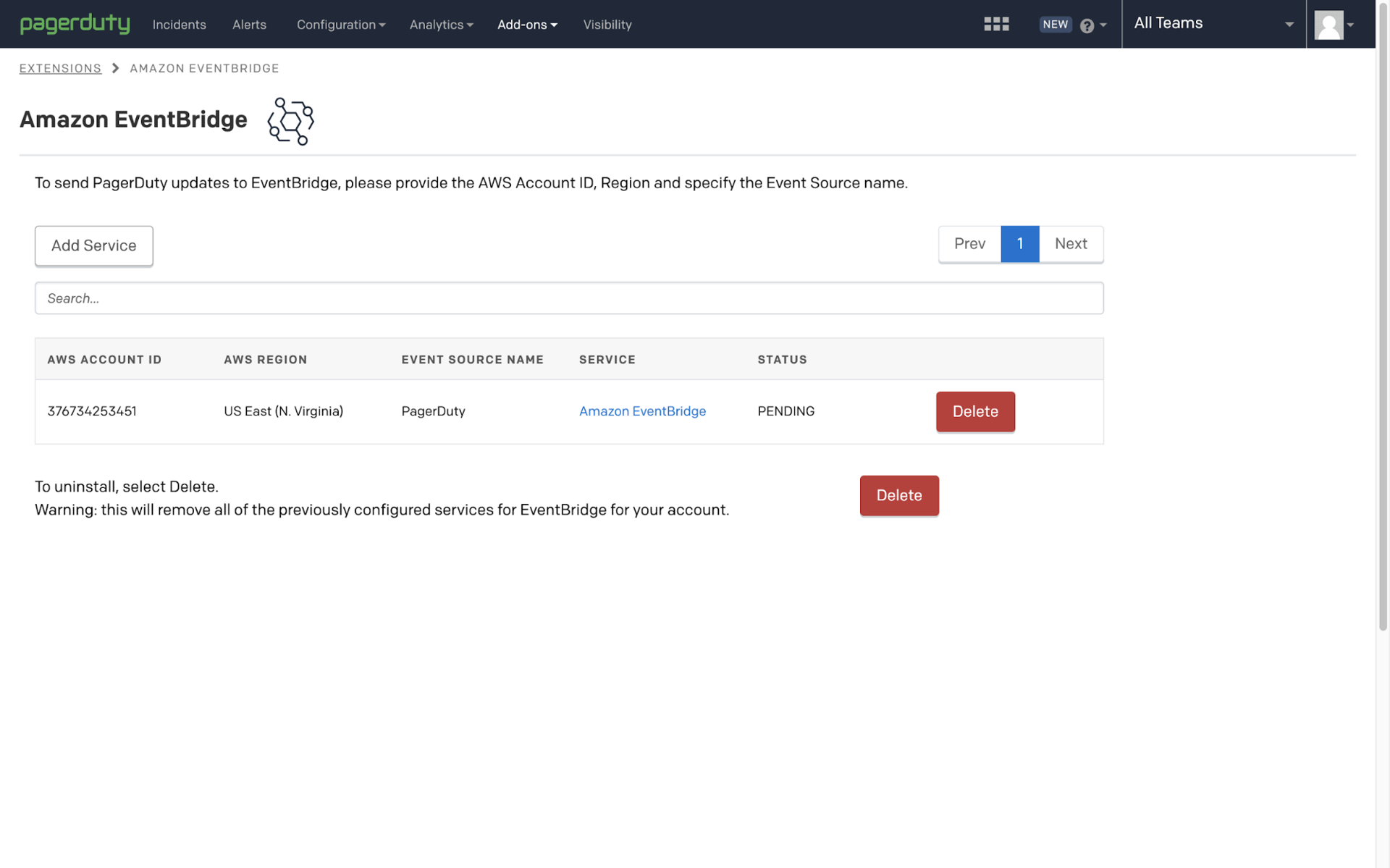Open the Amazon EventBridge service link
This screenshot has height=868, width=1390.
tap(642, 411)
